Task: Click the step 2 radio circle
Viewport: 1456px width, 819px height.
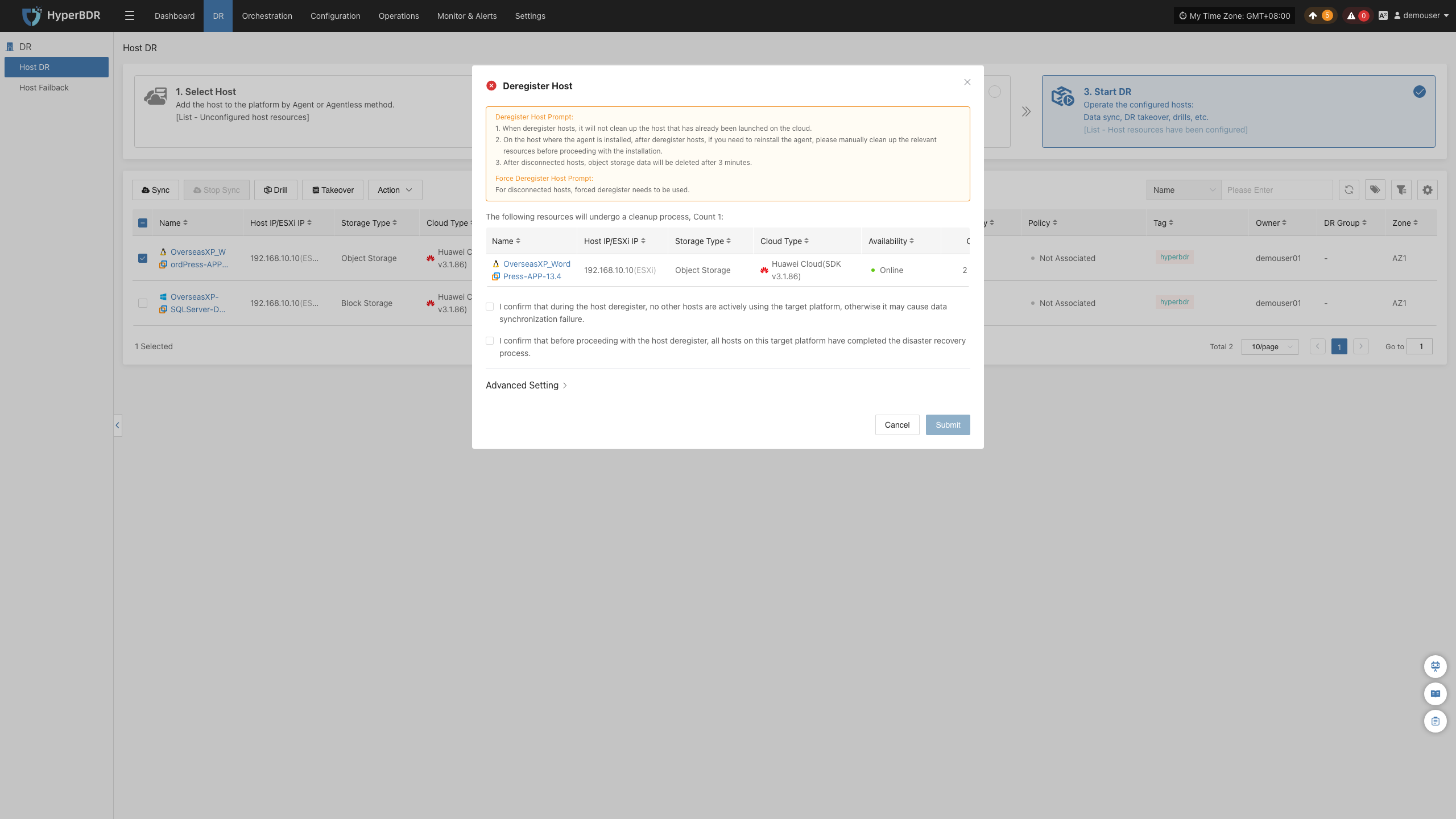Action: [995, 92]
